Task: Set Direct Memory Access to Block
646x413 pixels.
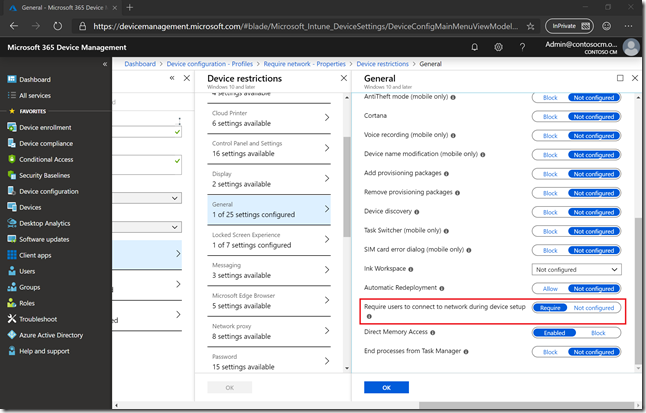Action: 598,333
